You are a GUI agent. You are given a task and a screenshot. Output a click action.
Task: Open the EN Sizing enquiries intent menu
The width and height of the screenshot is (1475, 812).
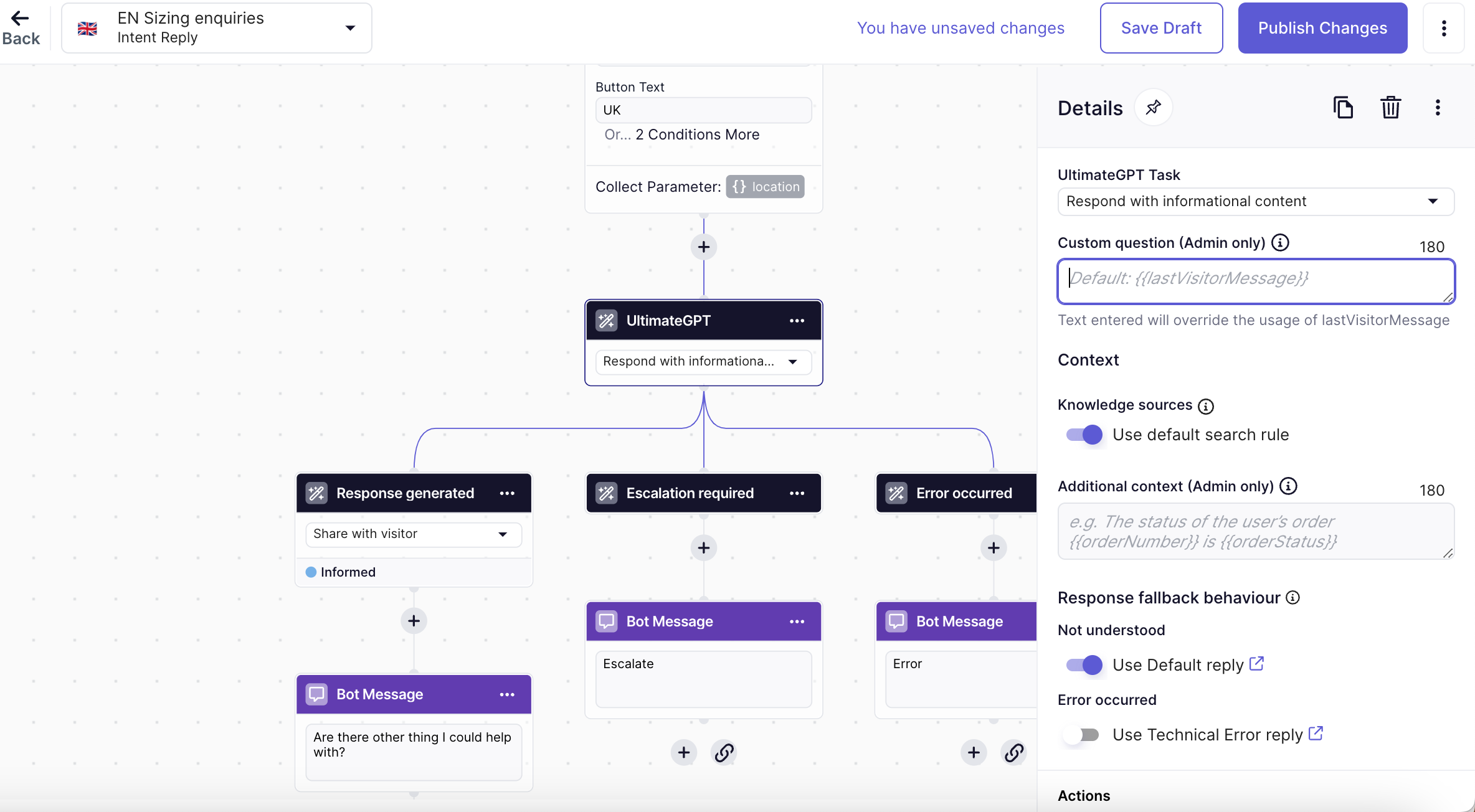click(x=350, y=27)
